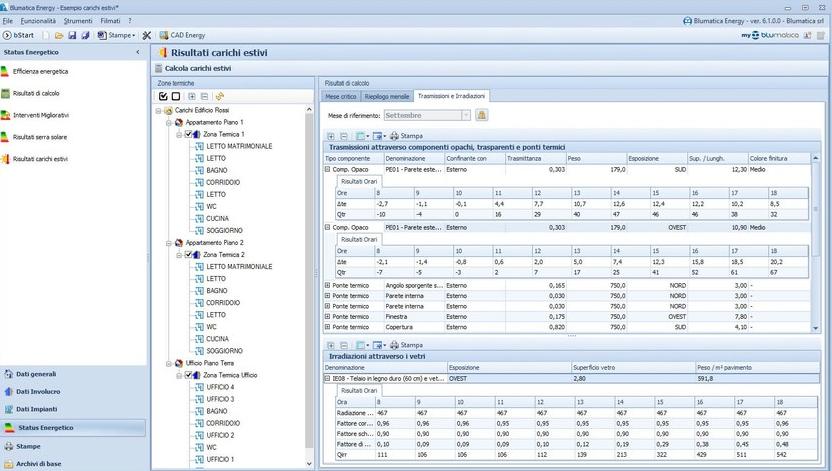Image resolution: width=832 pixels, height=471 pixels.
Task: Expand the Ponte termico Copertura row
Action: tap(328, 327)
